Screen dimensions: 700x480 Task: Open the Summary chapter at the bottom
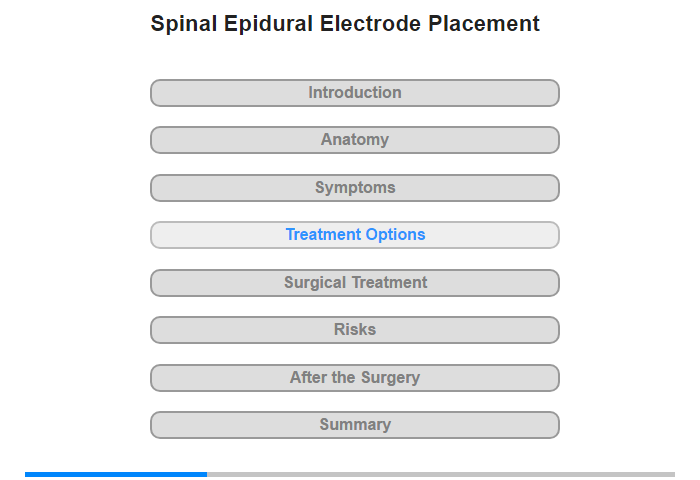[354, 425]
